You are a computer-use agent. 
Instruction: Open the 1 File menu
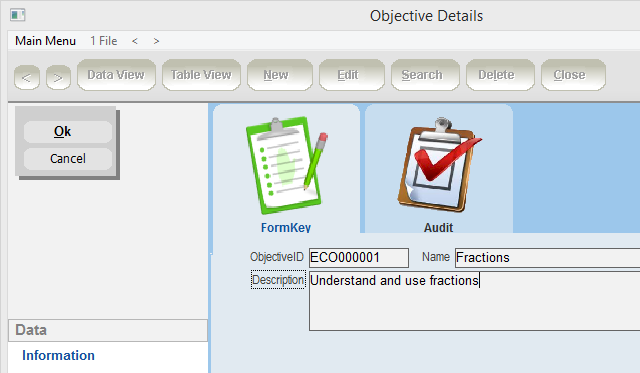[x=104, y=41]
